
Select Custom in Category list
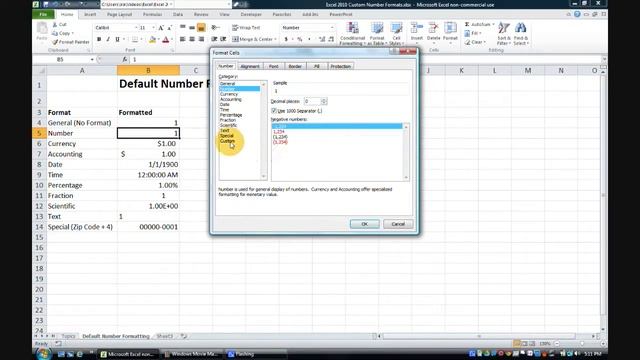227,141
